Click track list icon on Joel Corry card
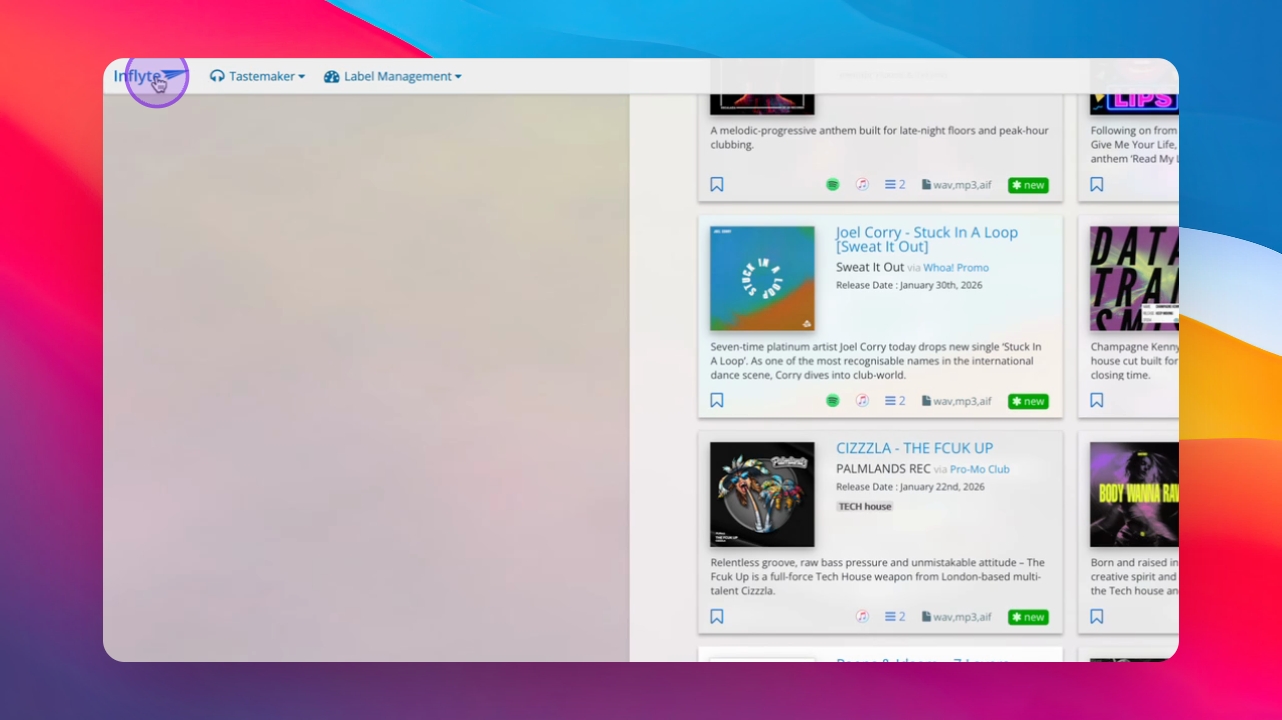Screen dimensions: 1282x720 (x=895, y=401)
